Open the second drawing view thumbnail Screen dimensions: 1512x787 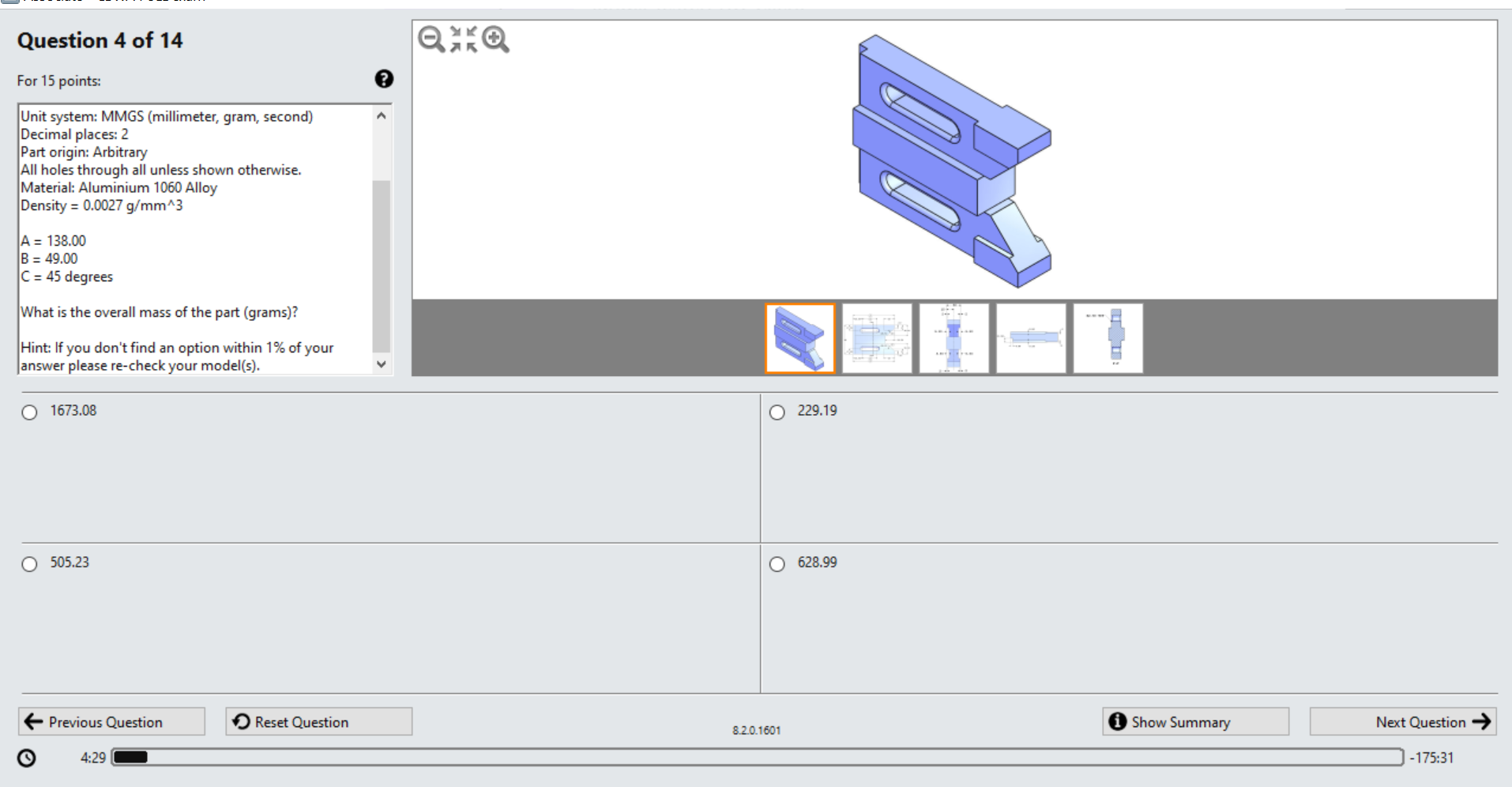[x=877, y=338]
